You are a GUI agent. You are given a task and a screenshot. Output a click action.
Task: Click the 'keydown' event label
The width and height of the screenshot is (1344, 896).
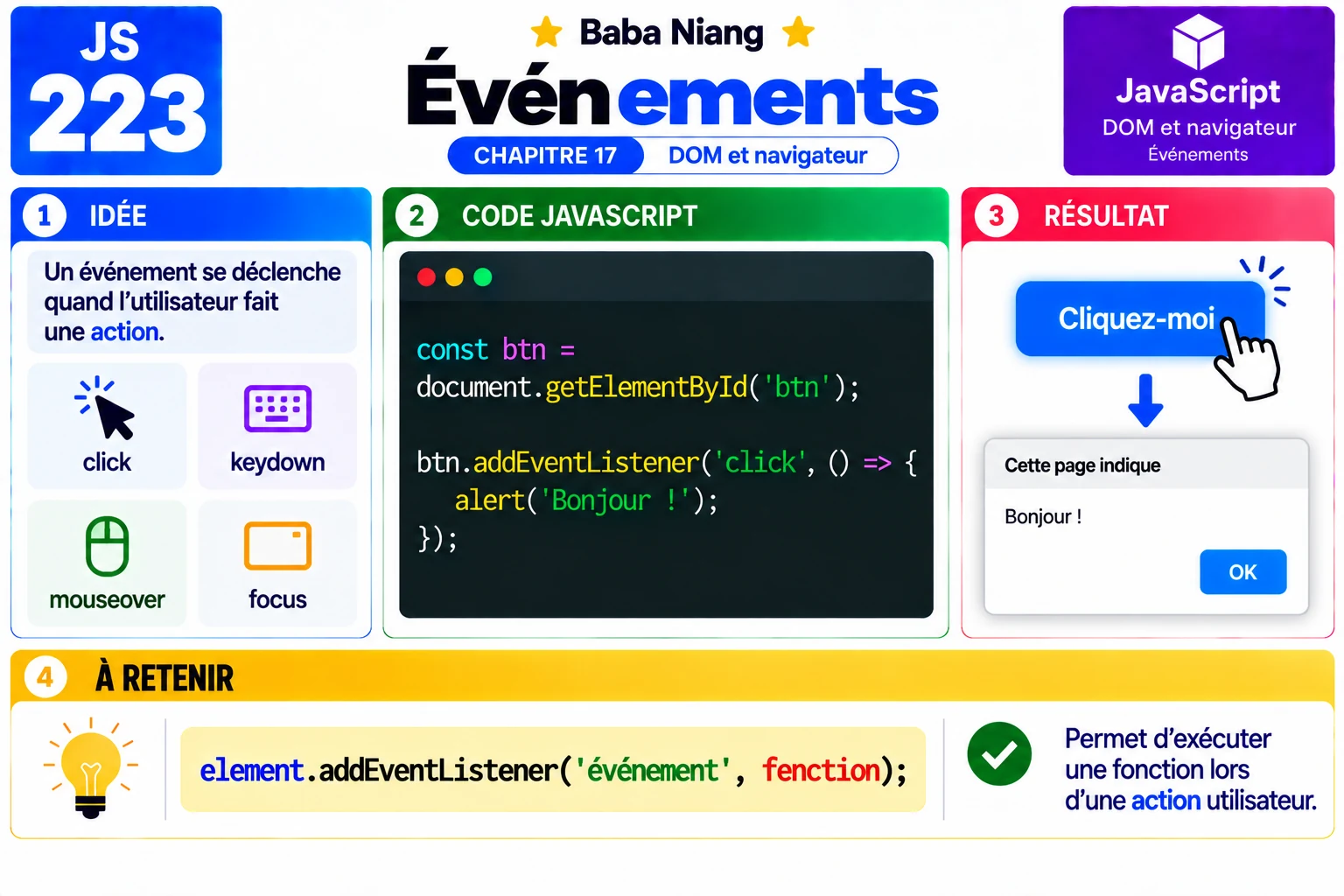(277, 462)
